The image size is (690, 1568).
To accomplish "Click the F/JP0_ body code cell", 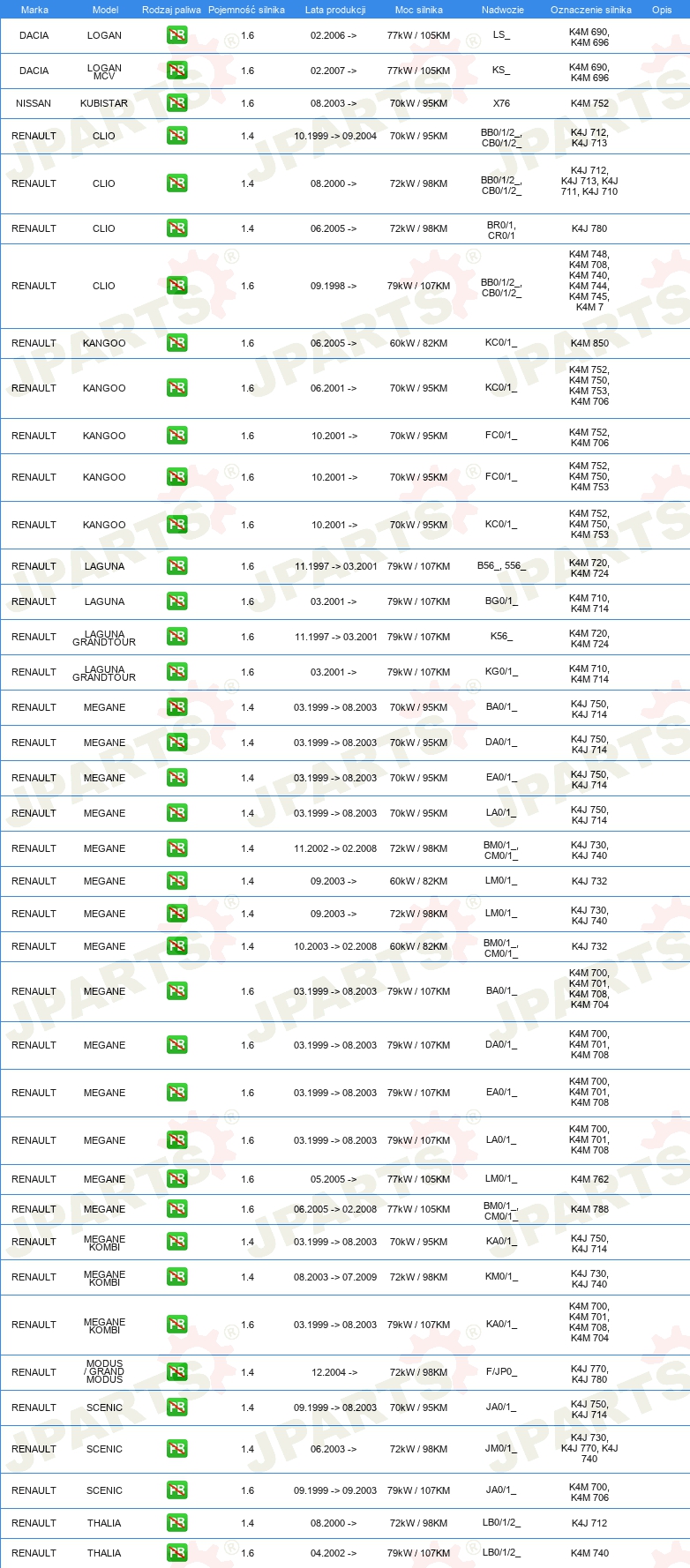I will pos(501,1372).
